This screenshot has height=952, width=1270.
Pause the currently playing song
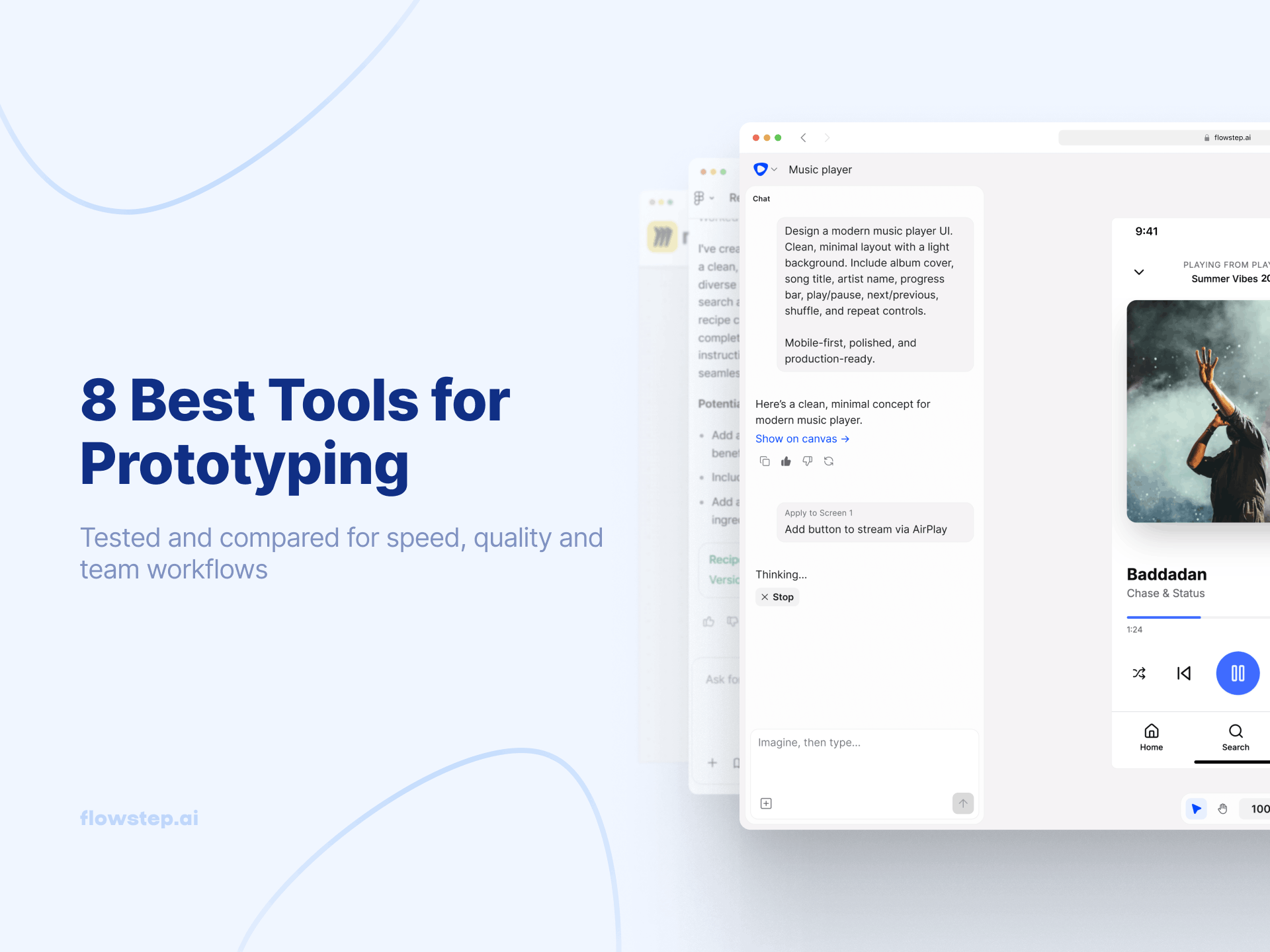pyautogui.click(x=1238, y=673)
